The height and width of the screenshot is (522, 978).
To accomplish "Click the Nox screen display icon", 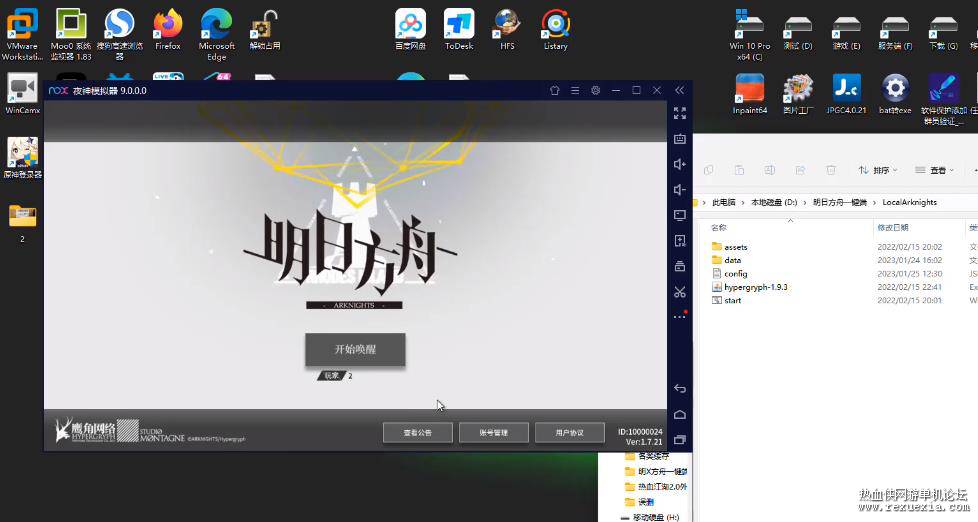I will click(x=680, y=215).
